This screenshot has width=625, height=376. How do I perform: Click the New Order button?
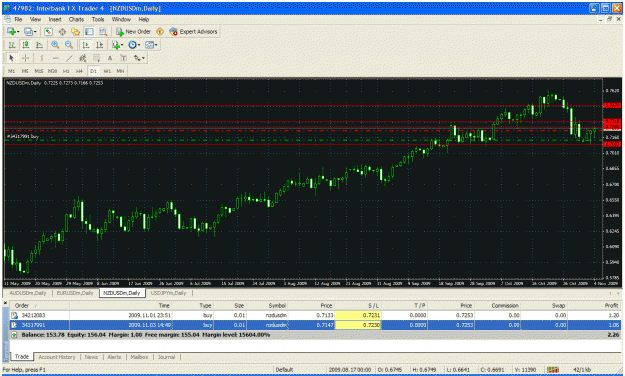[133, 31]
